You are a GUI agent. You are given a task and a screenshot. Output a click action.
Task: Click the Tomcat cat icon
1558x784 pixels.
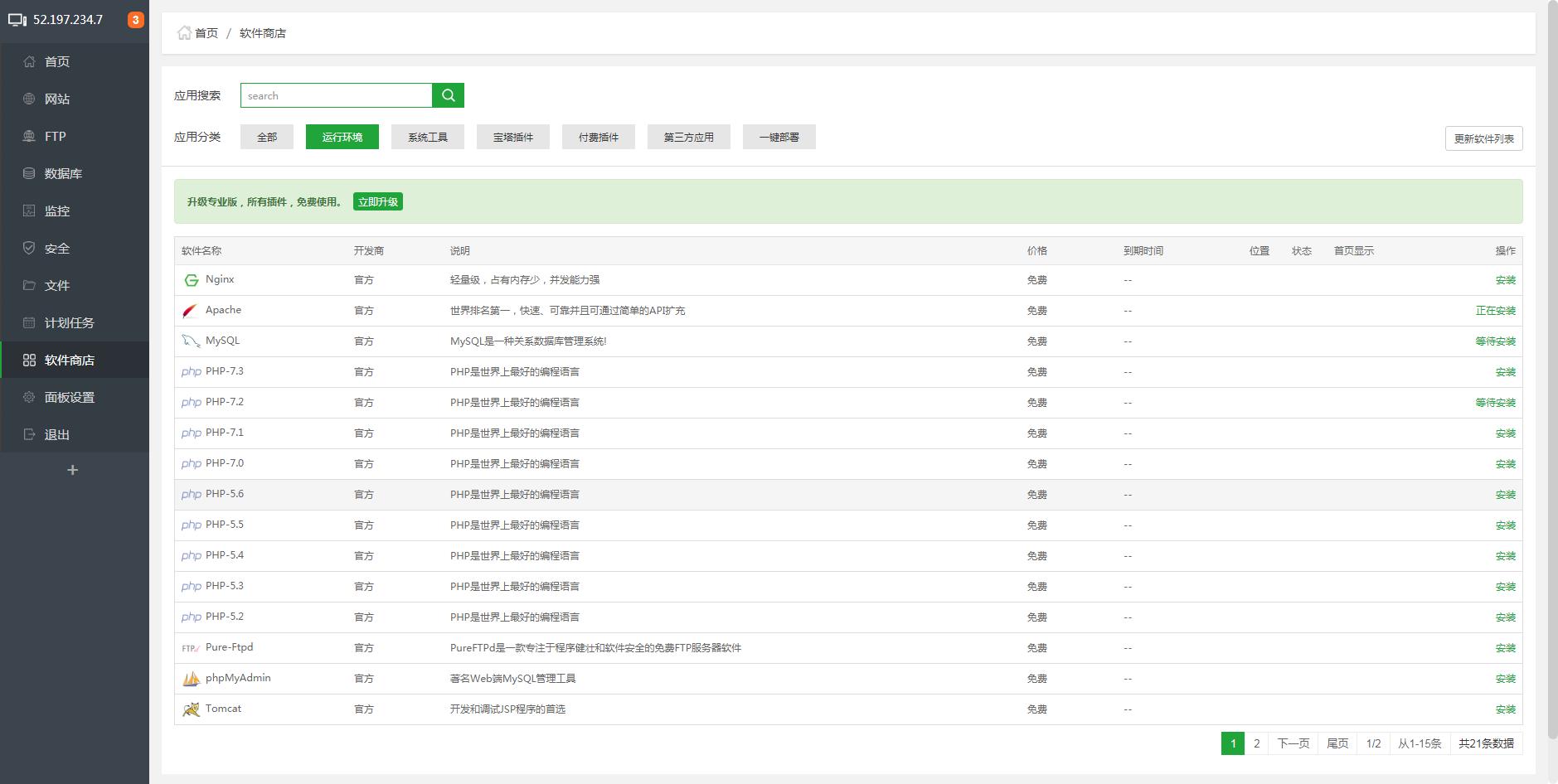tap(191, 709)
